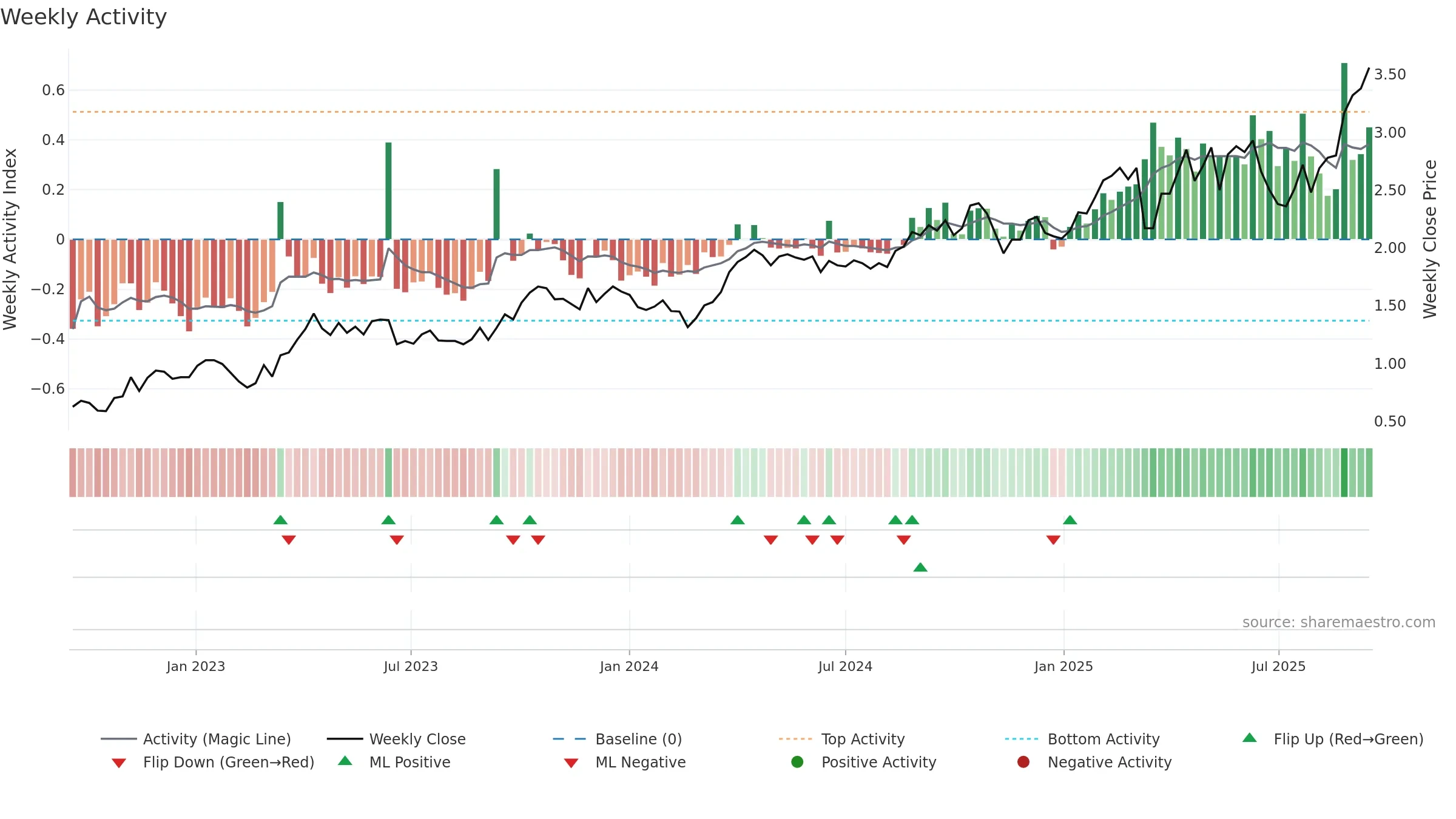Click the darkest green heat-strip cell near the right end
This screenshot has width=1456, height=819.
1344,473
